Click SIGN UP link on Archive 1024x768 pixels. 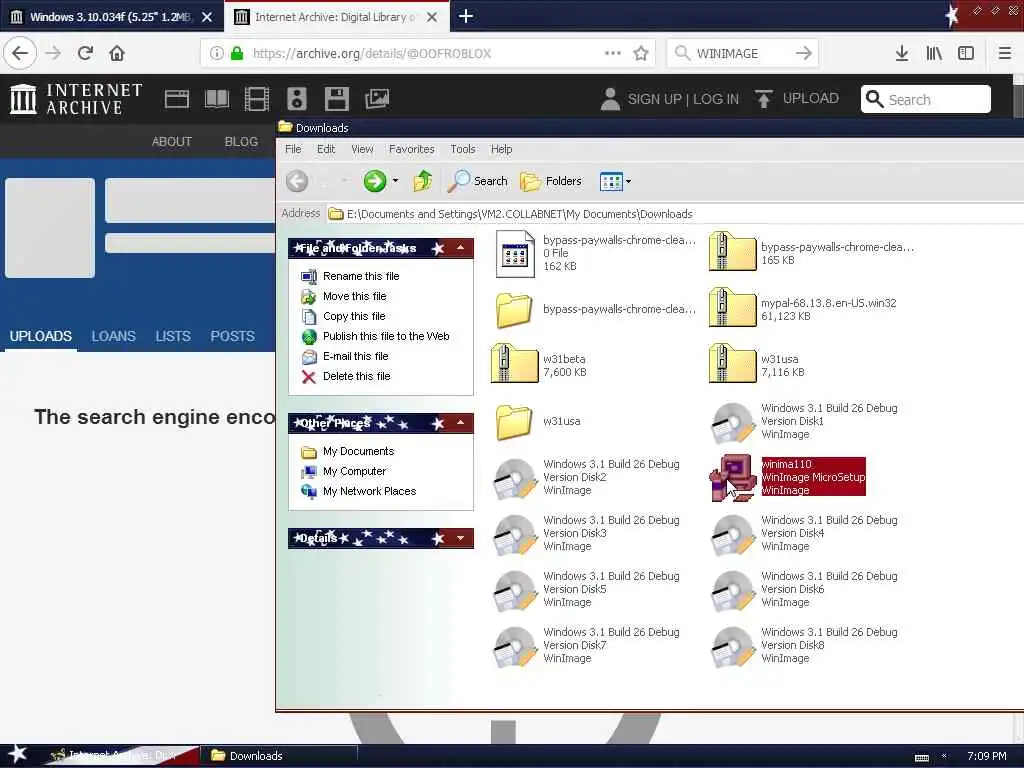pyautogui.click(x=654, y=99)
